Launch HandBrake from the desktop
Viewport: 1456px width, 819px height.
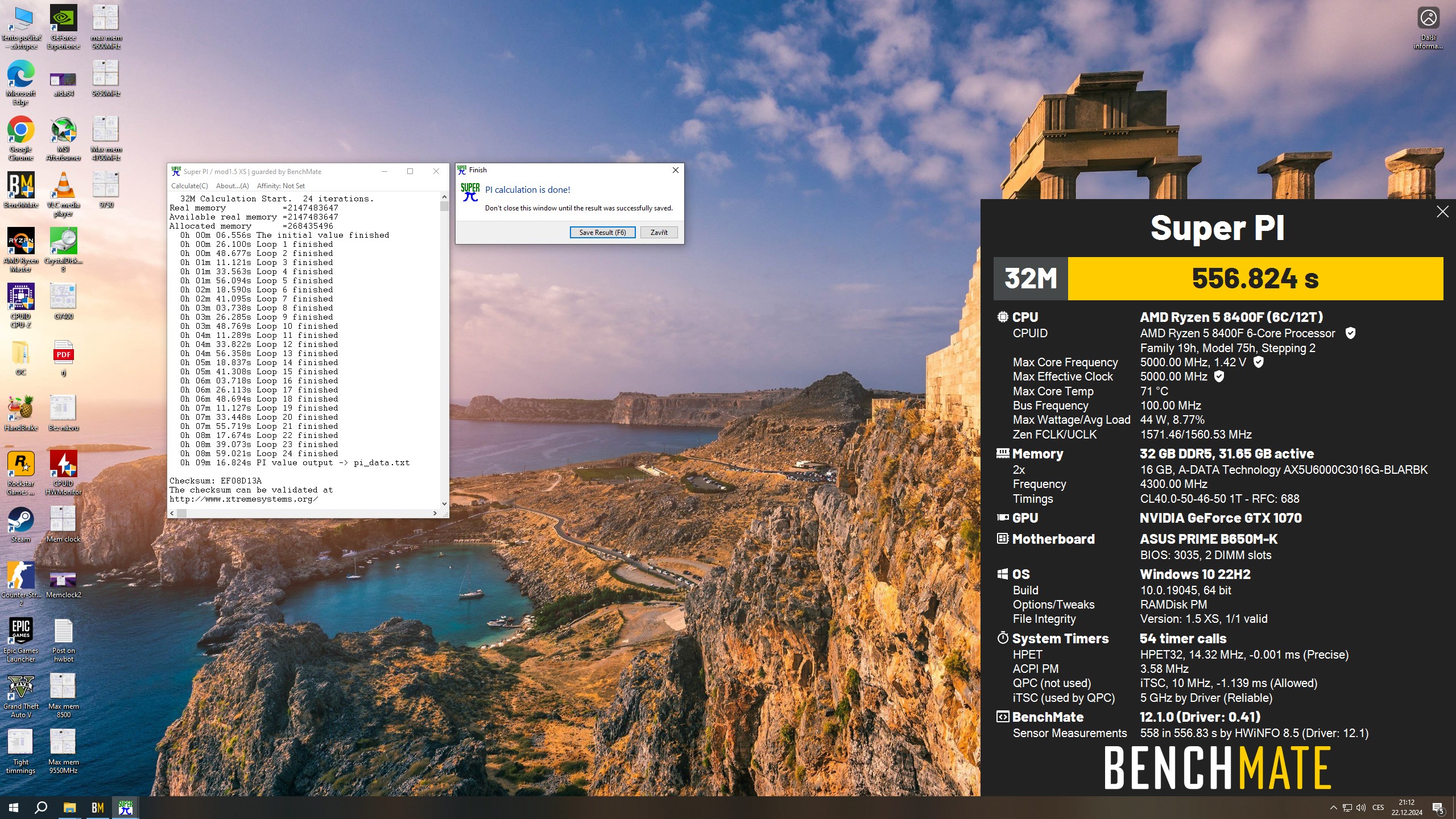tap(21, 413)
